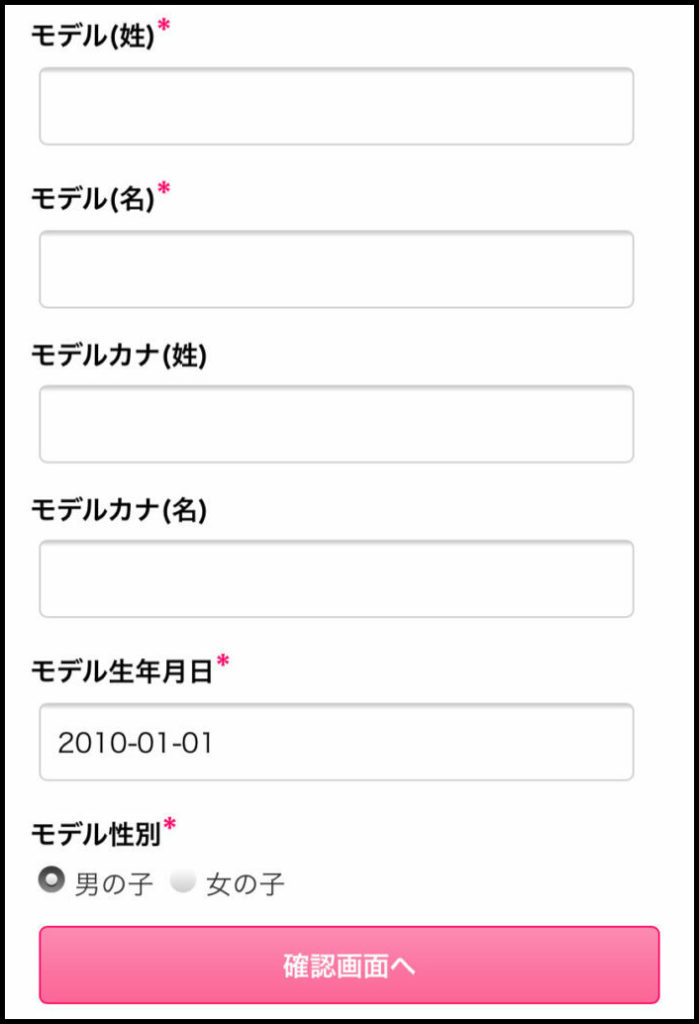The width and height of the screenshot is (699, 1024).
Task: Submit with the pink 確認画面へ button
Action: 350,965
